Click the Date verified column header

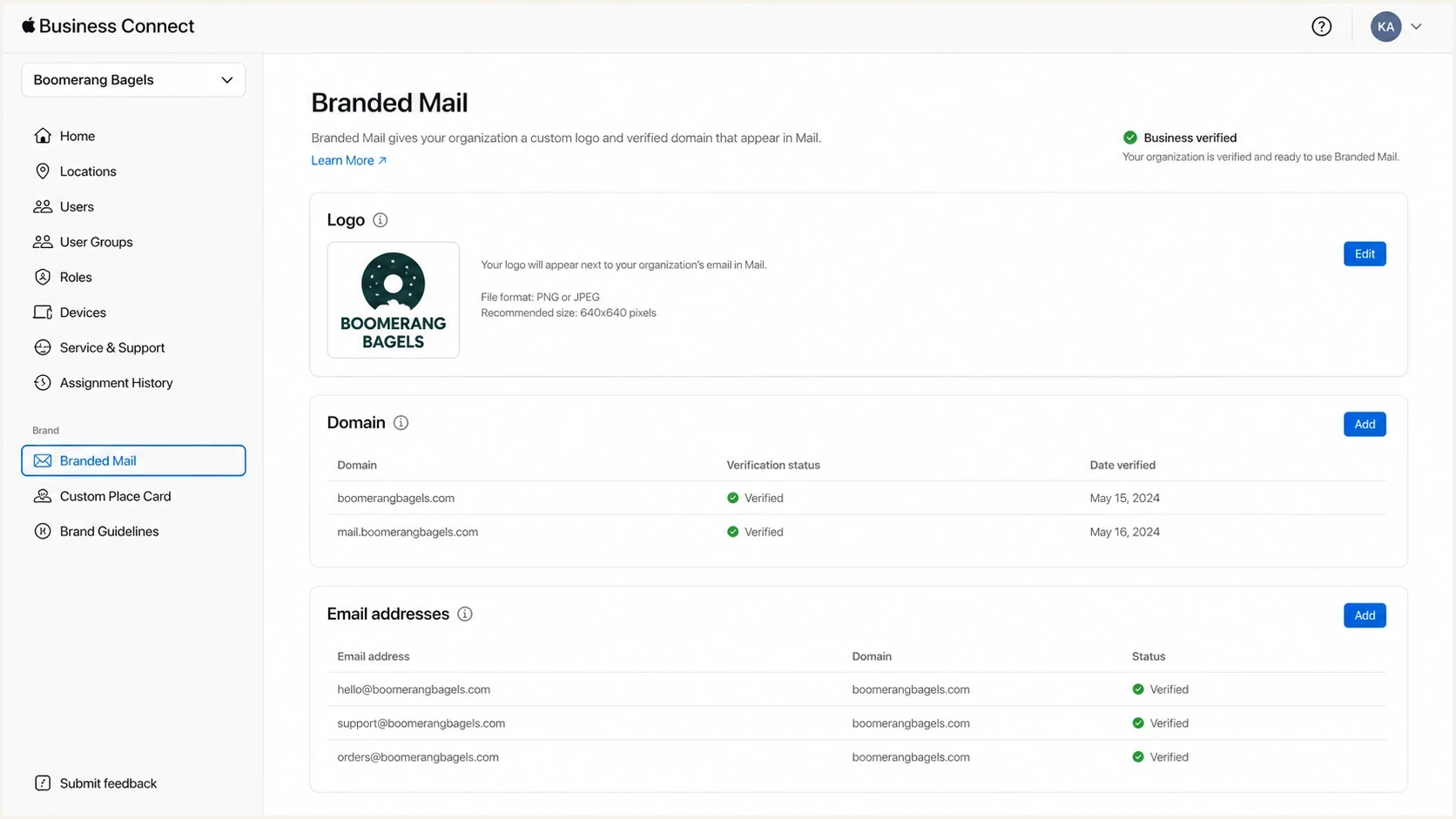(x=1122, y=465)
